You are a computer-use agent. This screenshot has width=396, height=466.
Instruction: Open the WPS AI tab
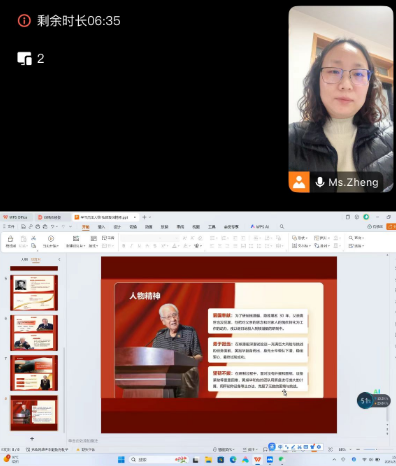tap(260, 227)
